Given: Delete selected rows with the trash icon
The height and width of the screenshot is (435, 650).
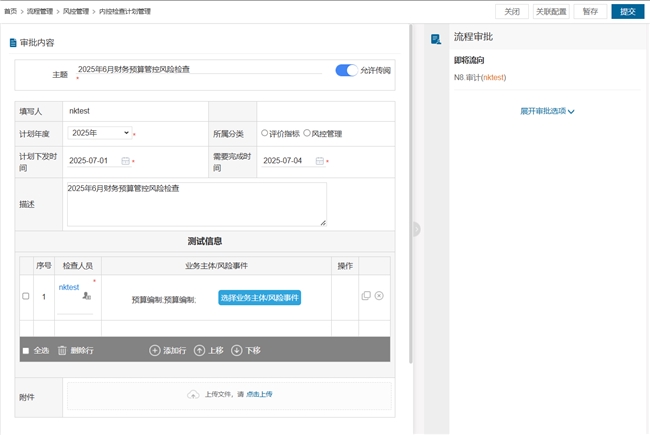Looking at the screenshot, I should 62,351.
